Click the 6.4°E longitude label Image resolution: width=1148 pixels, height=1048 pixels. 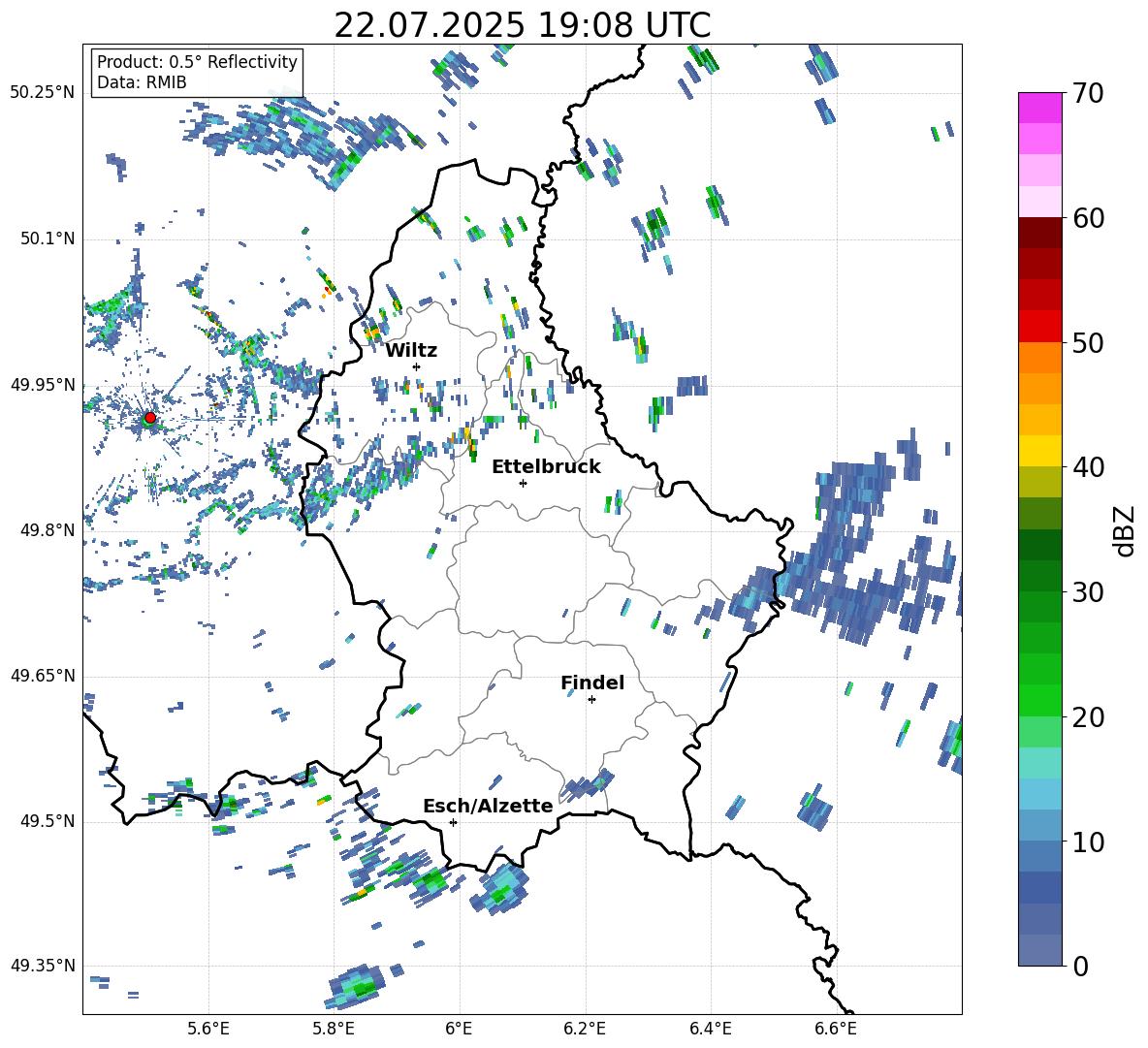[x=710, y=1029]
